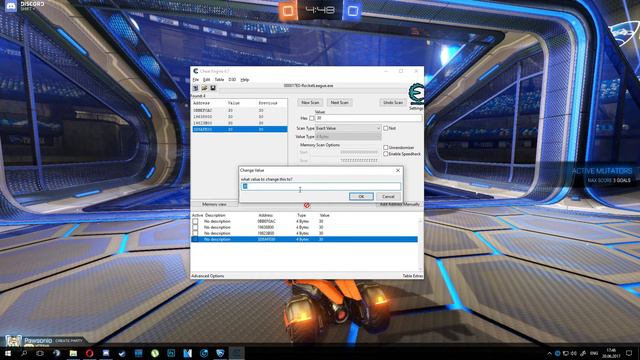The image size is (640, 360).
Task: Click the Type column header
Action: pyautogui.click(x=302, y=215)
